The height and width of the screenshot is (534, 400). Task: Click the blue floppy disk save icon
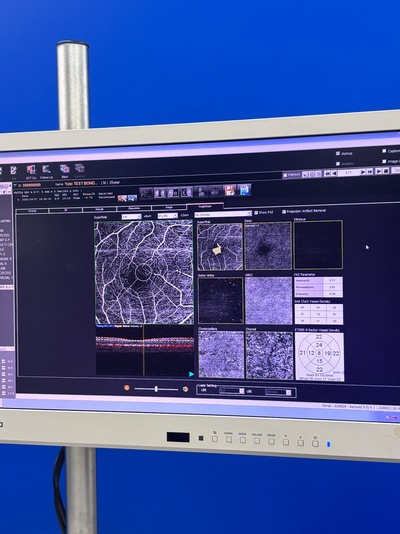pos(244,190)
